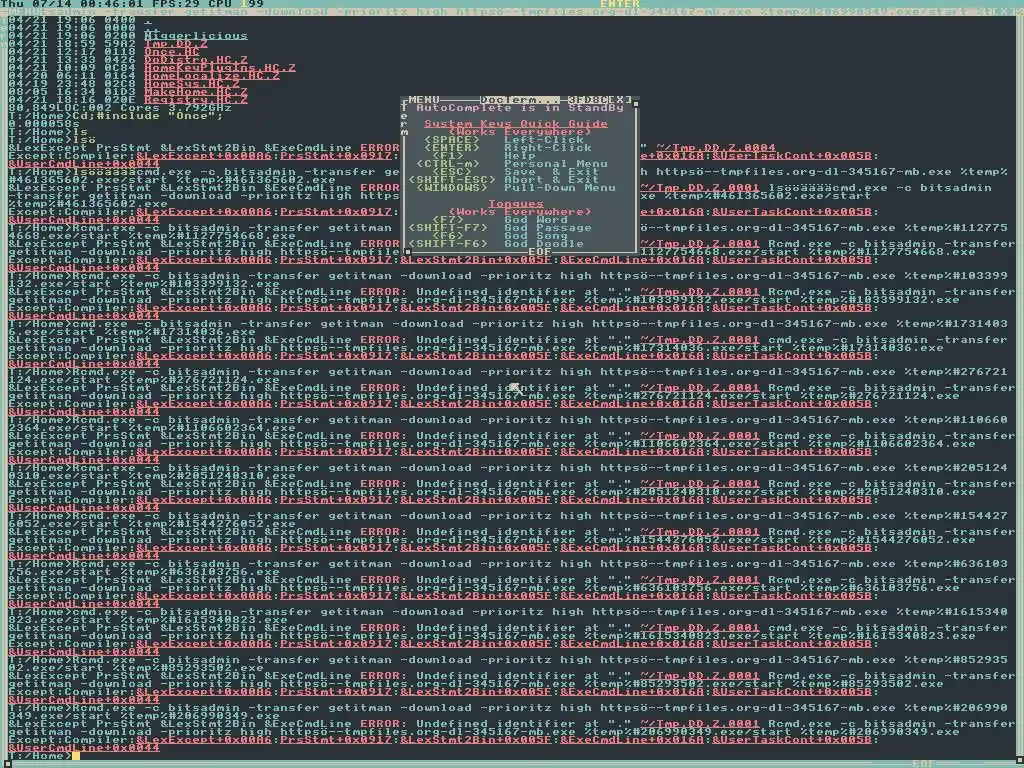Click the 59A2 file size value

[120, 44]
